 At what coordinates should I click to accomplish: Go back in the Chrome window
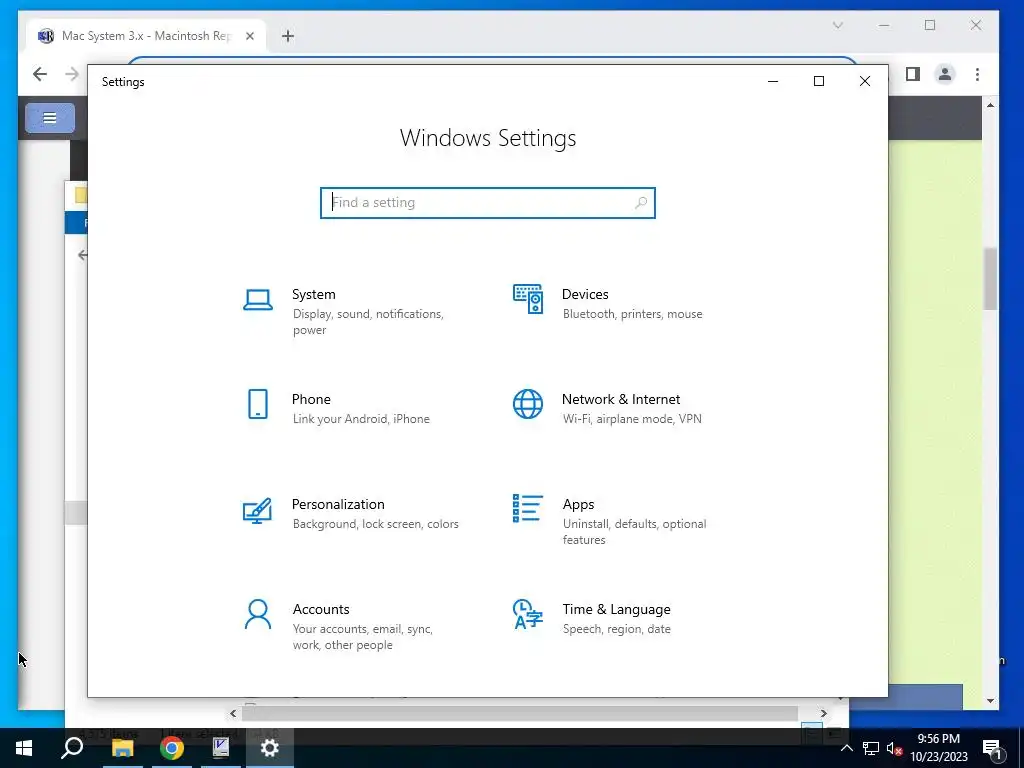[x=40, y=74]
